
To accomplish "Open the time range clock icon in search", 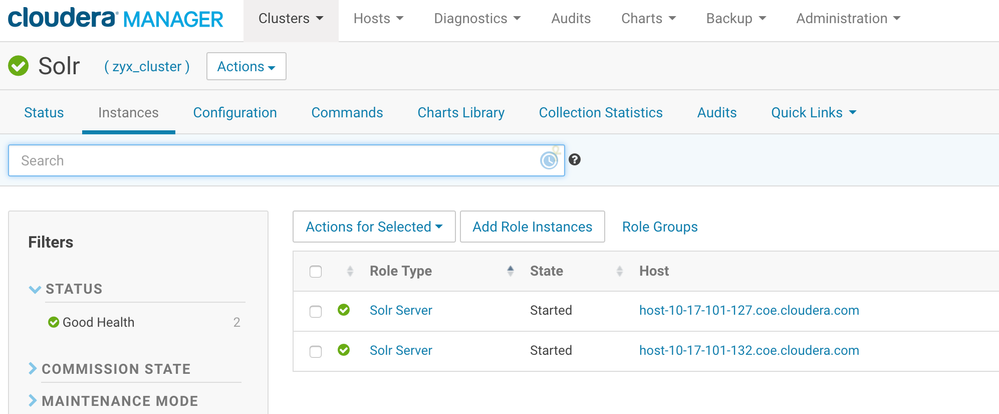I will tap(549, 160).
